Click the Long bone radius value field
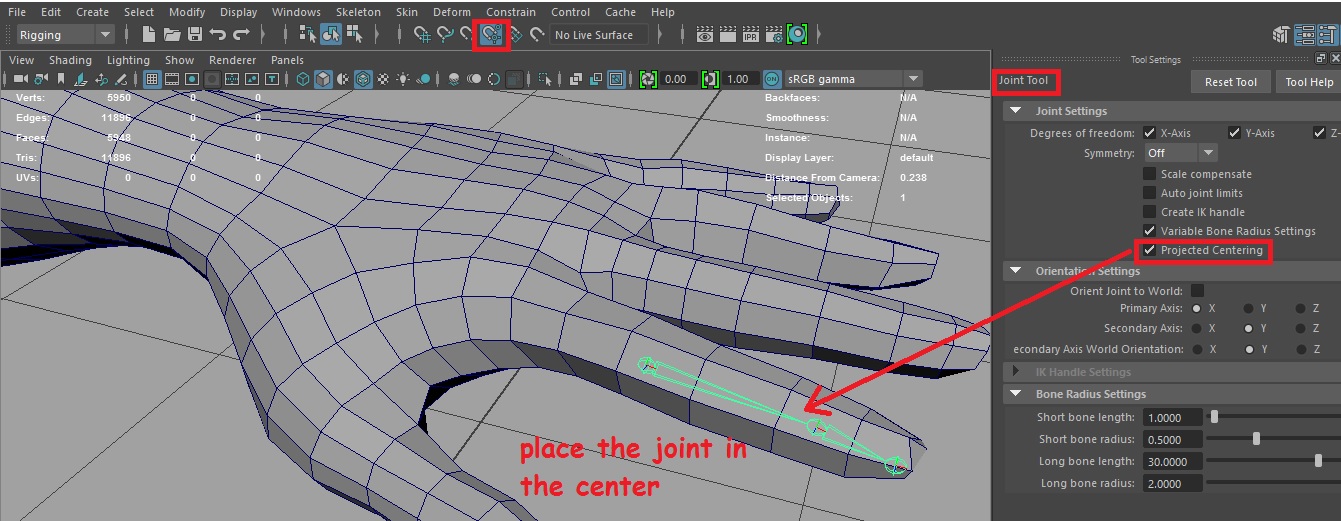 (1171, 483)
